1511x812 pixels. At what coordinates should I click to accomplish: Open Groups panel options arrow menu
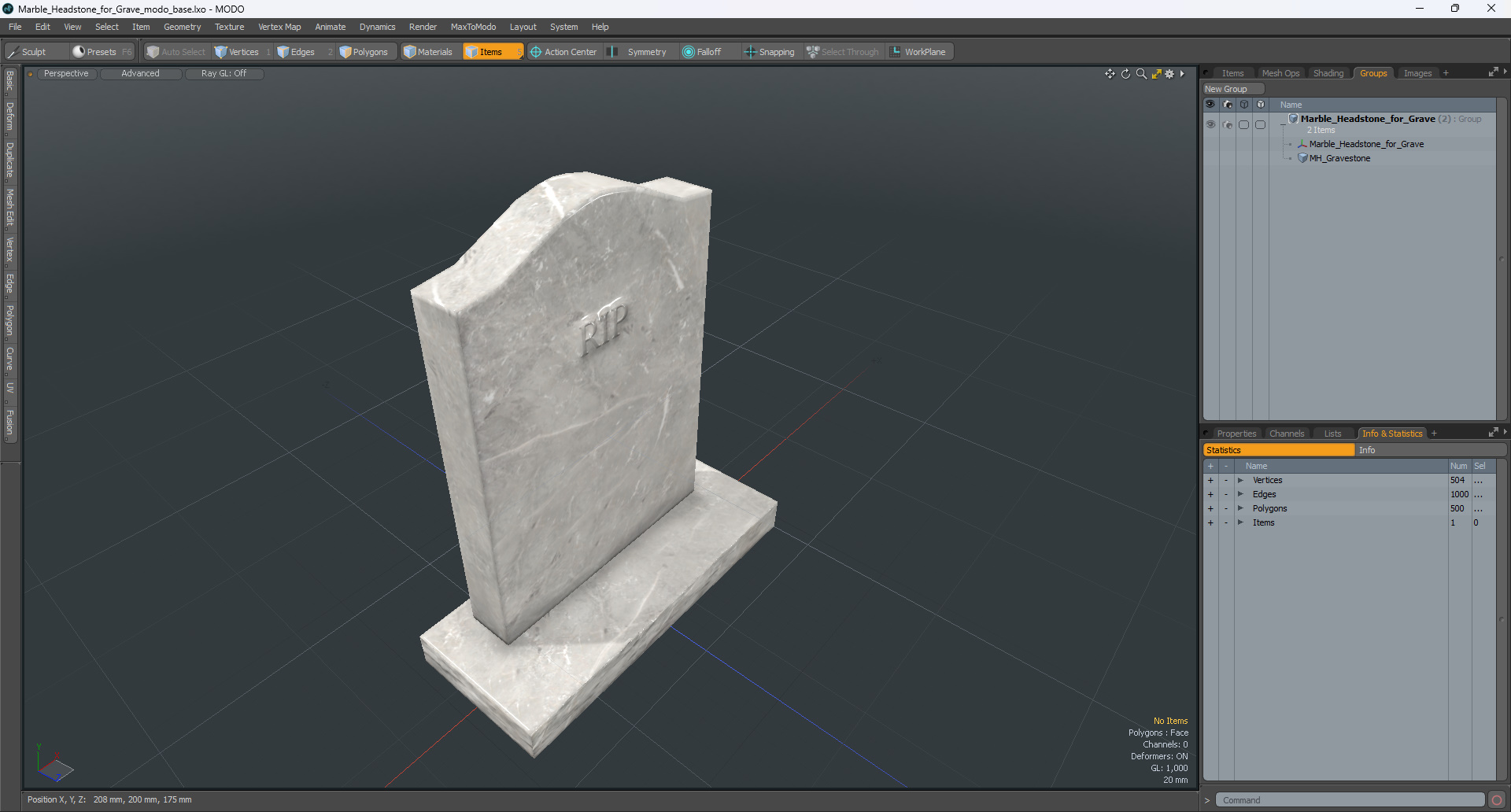[1505, 72]
